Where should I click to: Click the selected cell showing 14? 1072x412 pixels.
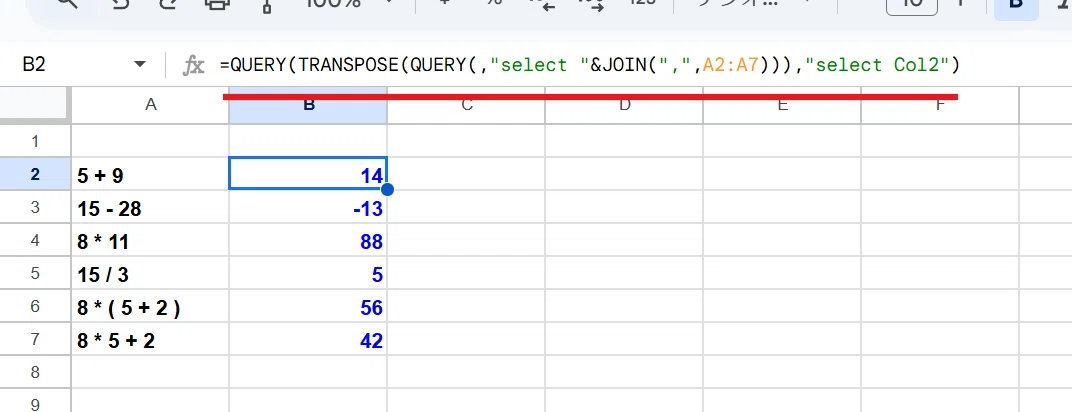click(x=308, y=175)
